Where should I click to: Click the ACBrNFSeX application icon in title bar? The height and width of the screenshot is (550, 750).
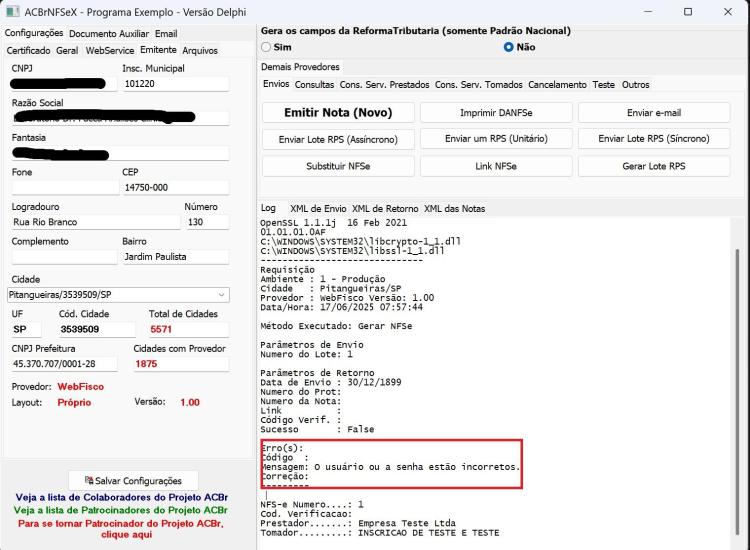12,11
